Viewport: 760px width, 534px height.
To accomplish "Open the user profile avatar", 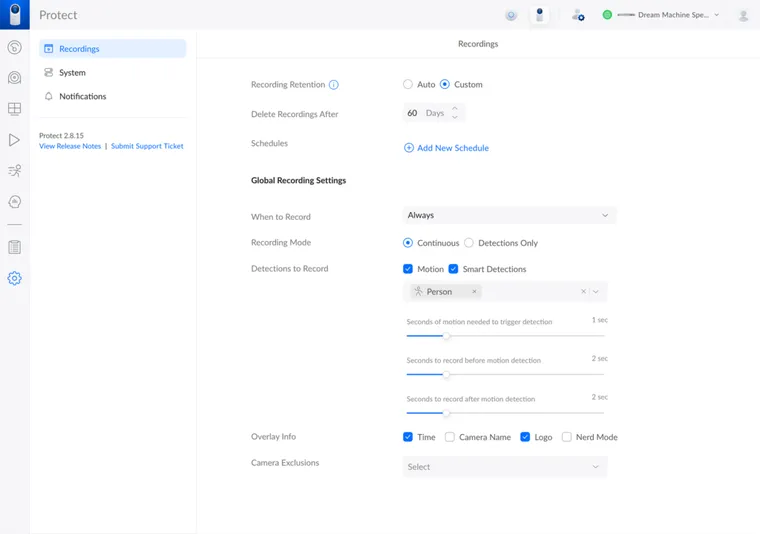I will (743, 16).
